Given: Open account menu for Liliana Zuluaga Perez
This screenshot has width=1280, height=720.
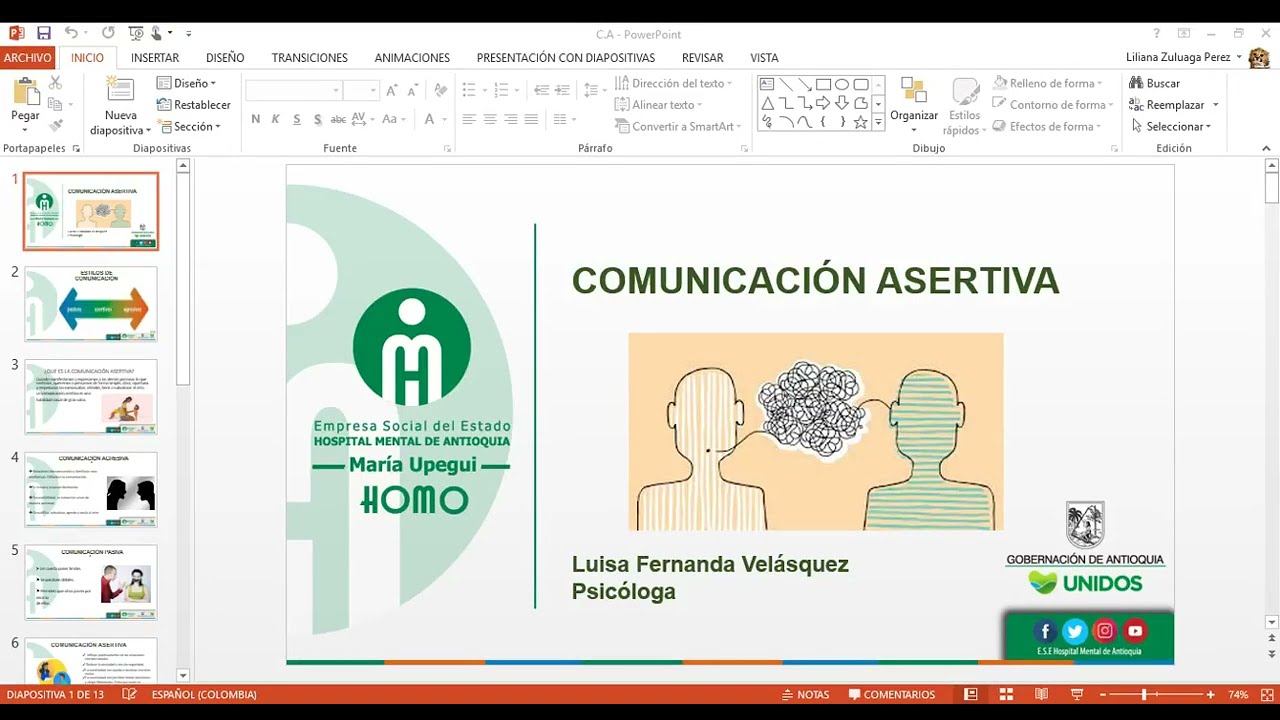Looking at the screenshot, I should (x=1184, y=57).
